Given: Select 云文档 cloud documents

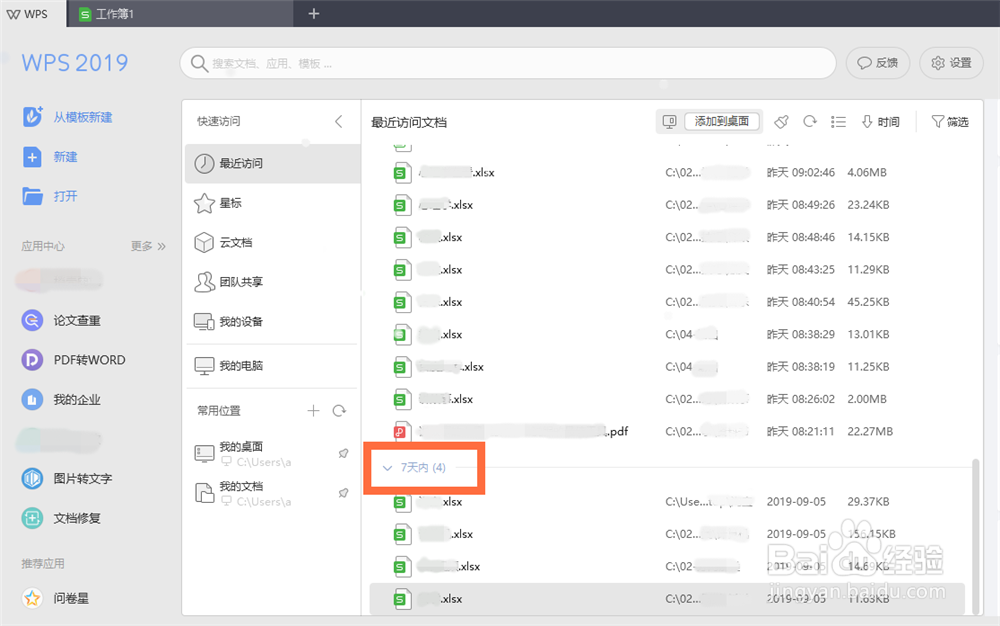Looking at the screenshot, I should [273, 243].
